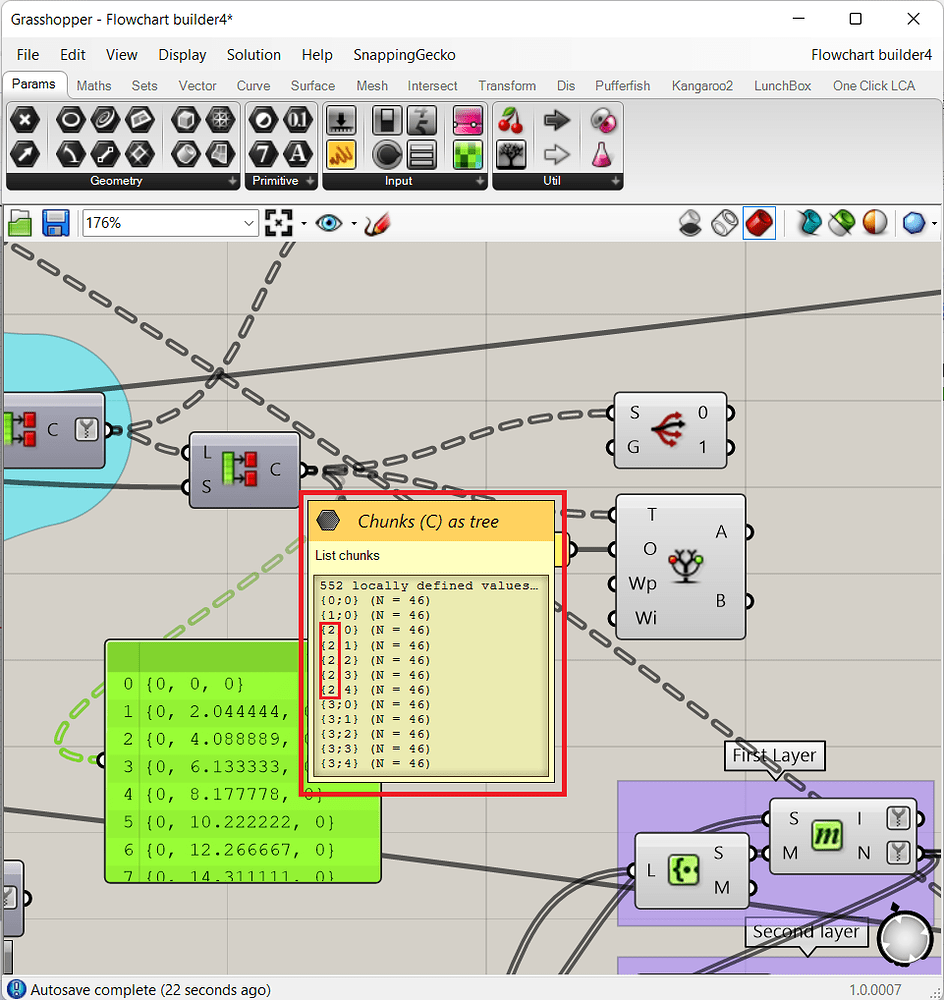944x1000 pixels.
Task: Open the zoom level 176% dropdown
Action: point(248,223)
